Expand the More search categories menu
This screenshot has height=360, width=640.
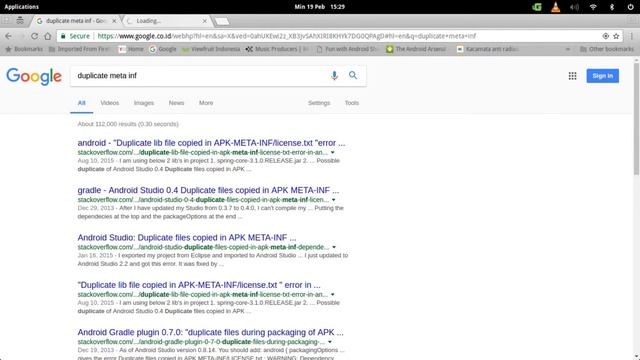tap(206, 103)
